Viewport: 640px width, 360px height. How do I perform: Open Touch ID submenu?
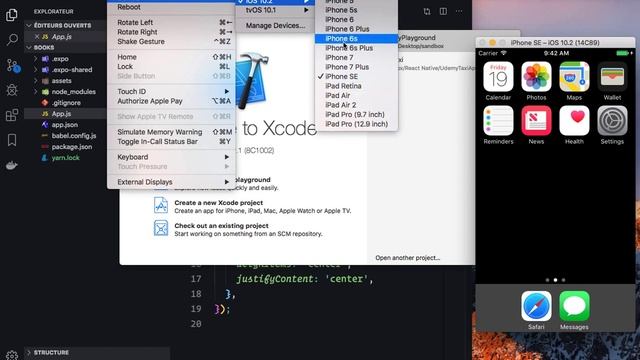[171, 91]
